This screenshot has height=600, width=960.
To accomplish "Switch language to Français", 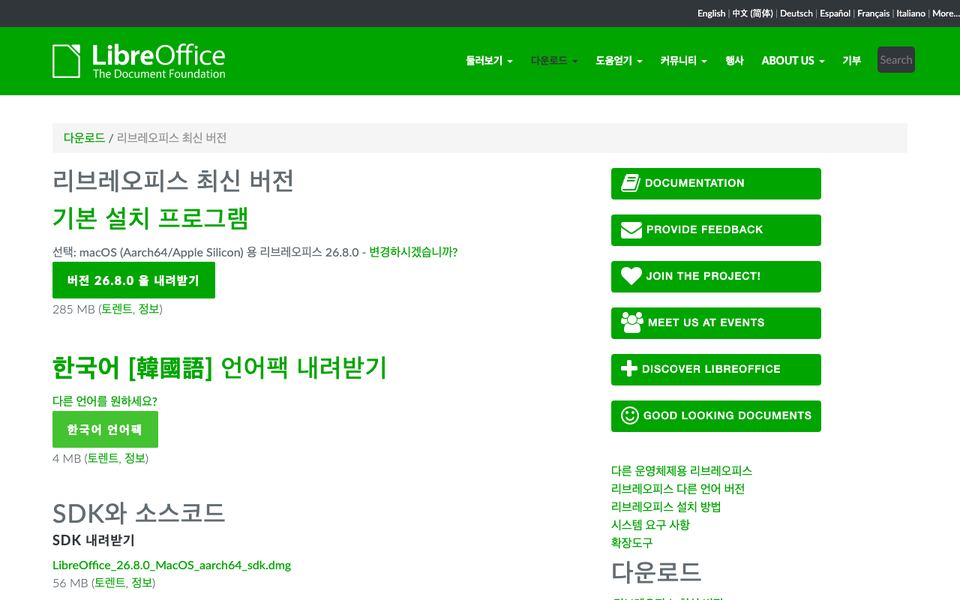I will pos(873,13).
